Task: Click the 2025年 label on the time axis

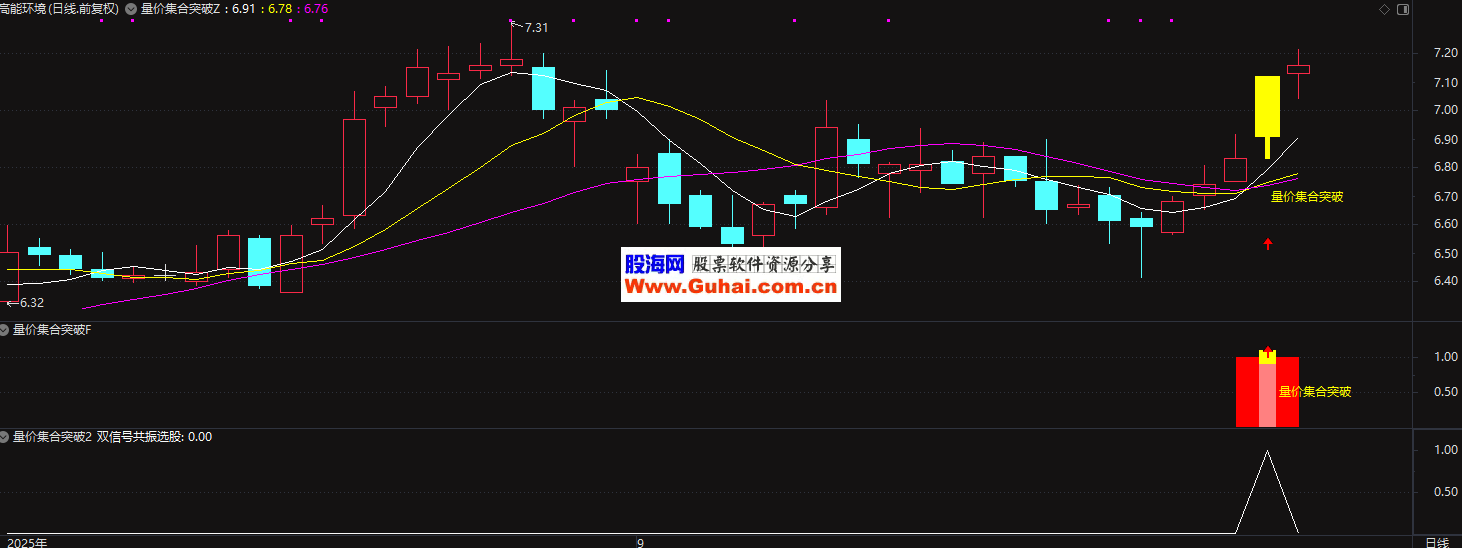Action: click(26, 541)
